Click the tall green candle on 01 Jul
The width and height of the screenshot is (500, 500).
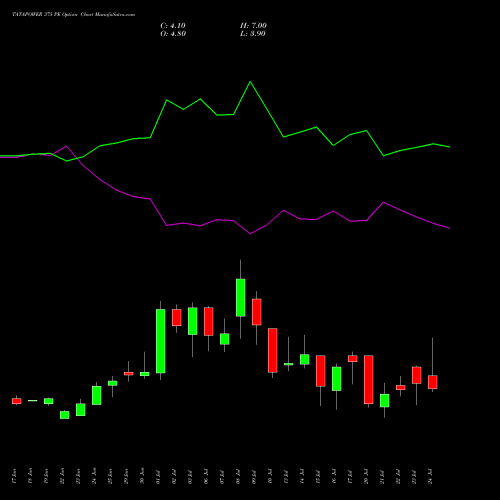coord(161,341)
